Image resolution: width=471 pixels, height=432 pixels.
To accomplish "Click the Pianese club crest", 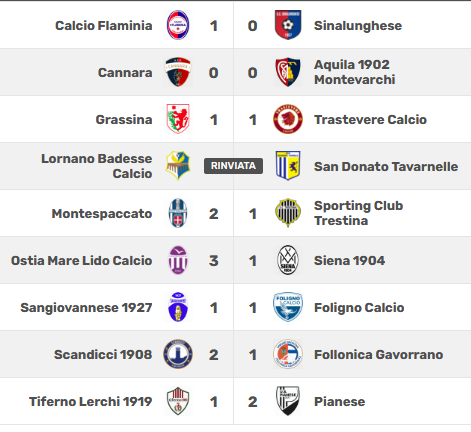I will click(x=288, y=401).
